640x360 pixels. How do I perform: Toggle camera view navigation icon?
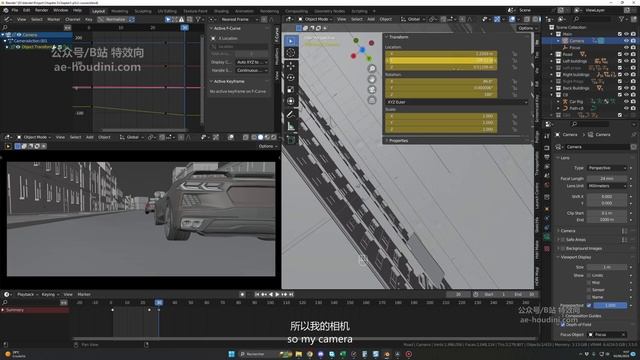coord(371,90)
